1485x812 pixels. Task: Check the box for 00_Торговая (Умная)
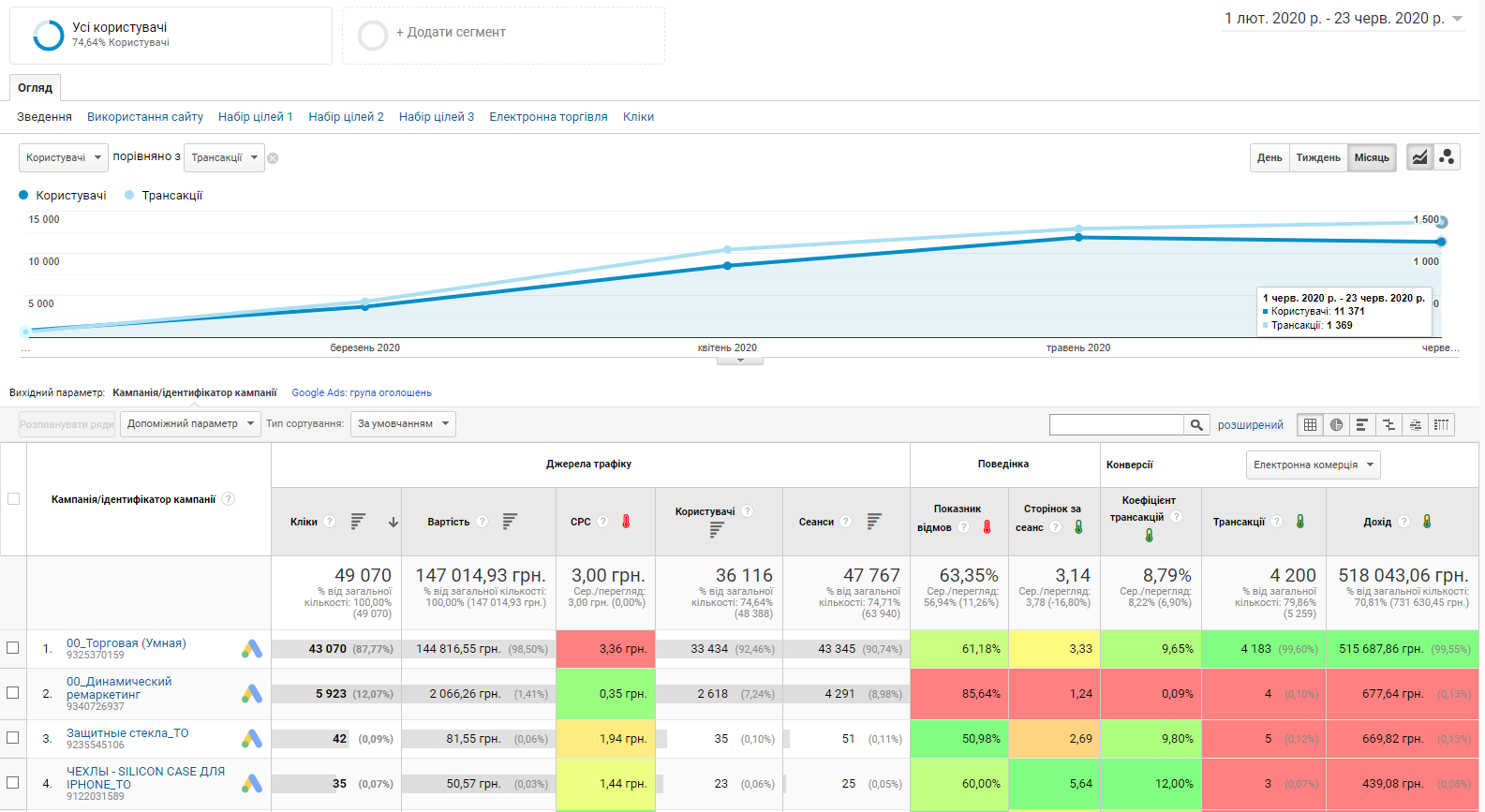[x=13, y=648]
